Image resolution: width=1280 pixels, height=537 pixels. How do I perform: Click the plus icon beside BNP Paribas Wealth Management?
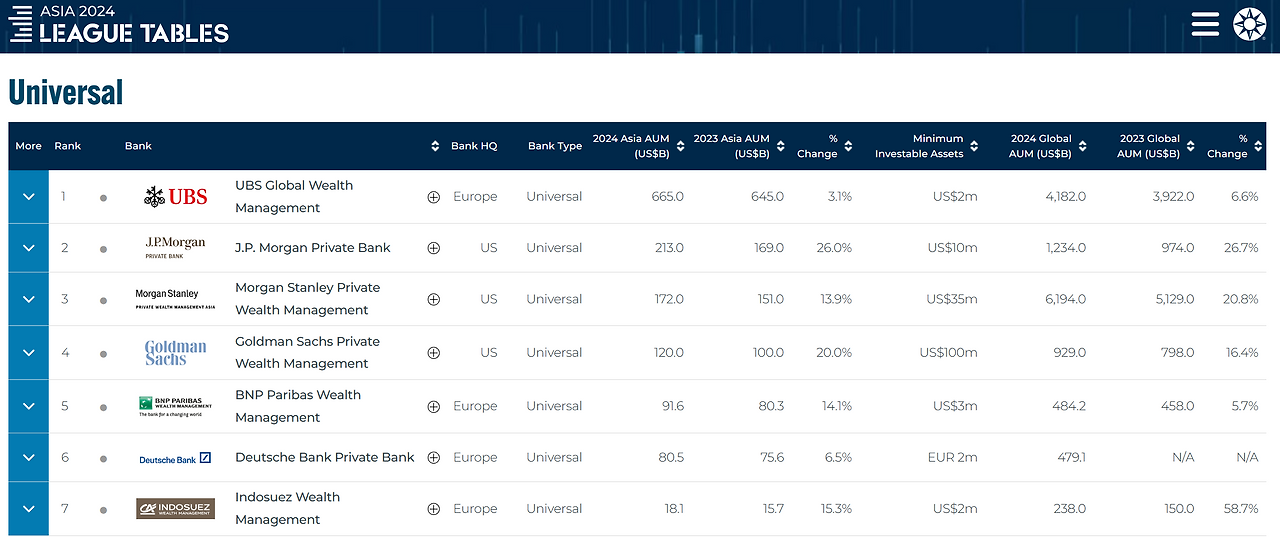tap(434, 407)
